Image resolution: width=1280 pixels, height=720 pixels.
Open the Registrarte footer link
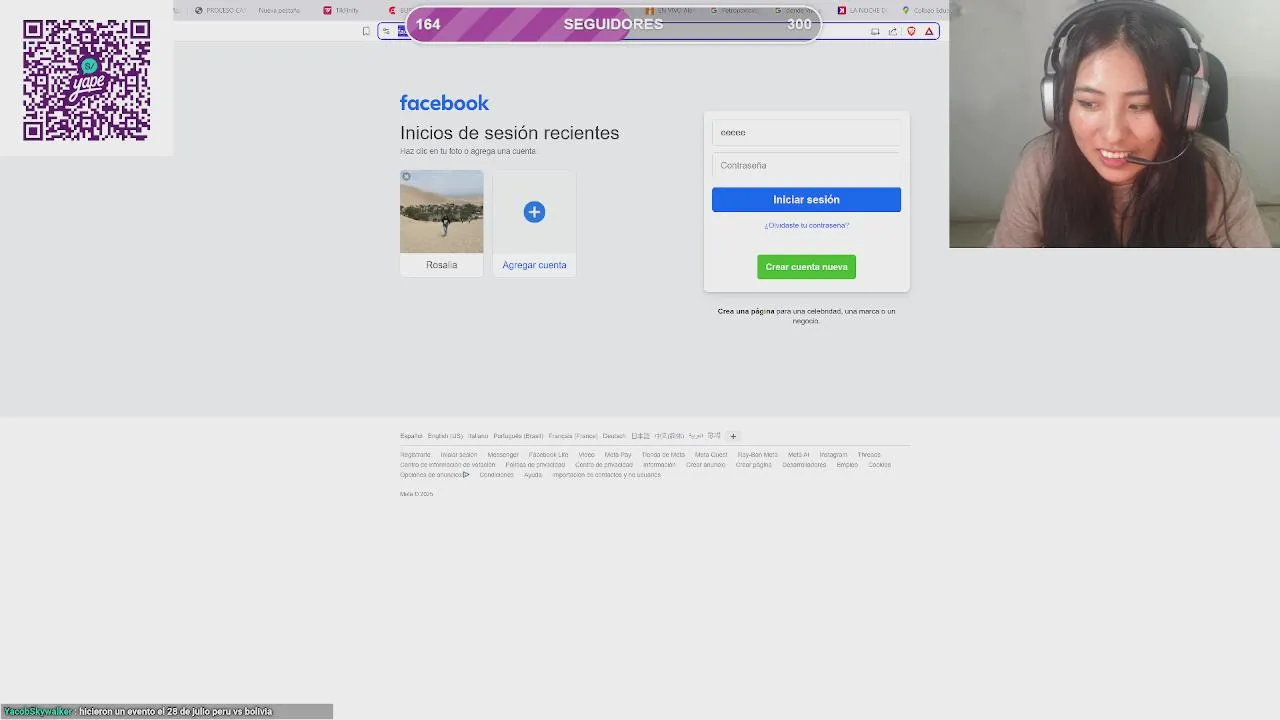pyautogui.click(x=415, y=455)
